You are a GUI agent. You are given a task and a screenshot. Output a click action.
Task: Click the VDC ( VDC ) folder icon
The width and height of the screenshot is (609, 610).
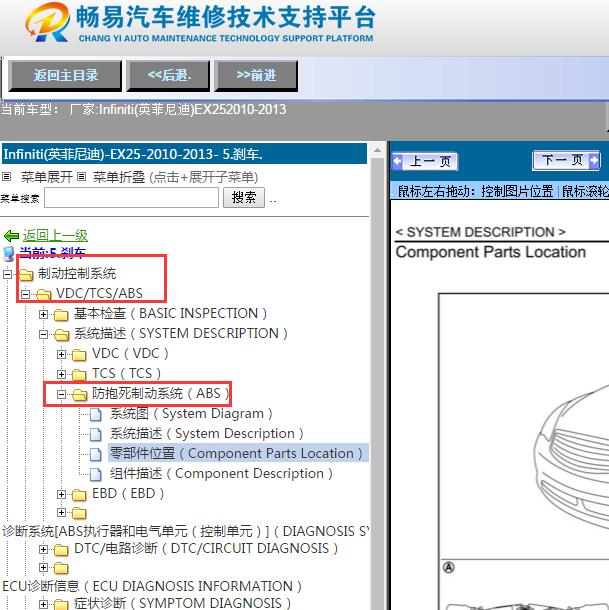click(x=79, y=354)
